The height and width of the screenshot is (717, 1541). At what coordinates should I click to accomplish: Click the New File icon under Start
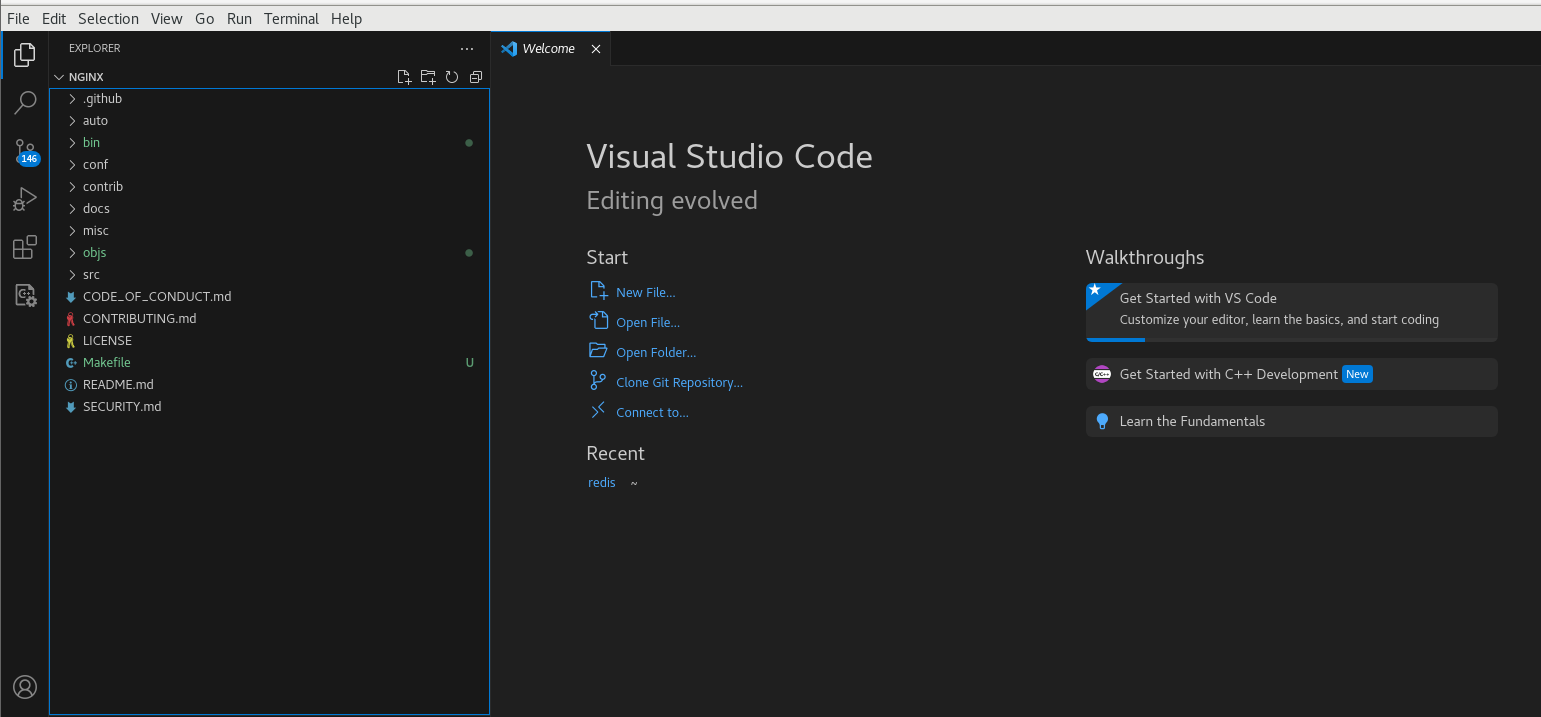tap(599, 291)
